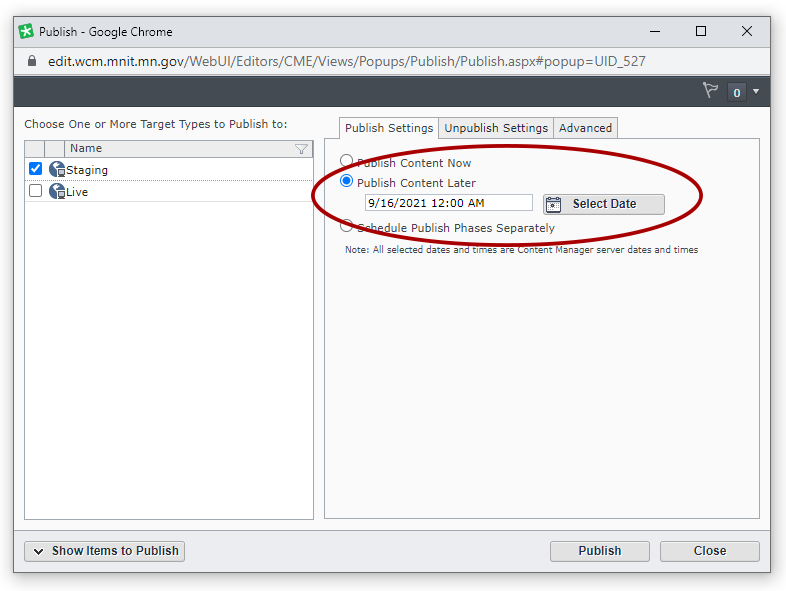The width and height of the screenshot is (786, 591).
Task: Click the Close button at the bottom right
Action: 709,551
